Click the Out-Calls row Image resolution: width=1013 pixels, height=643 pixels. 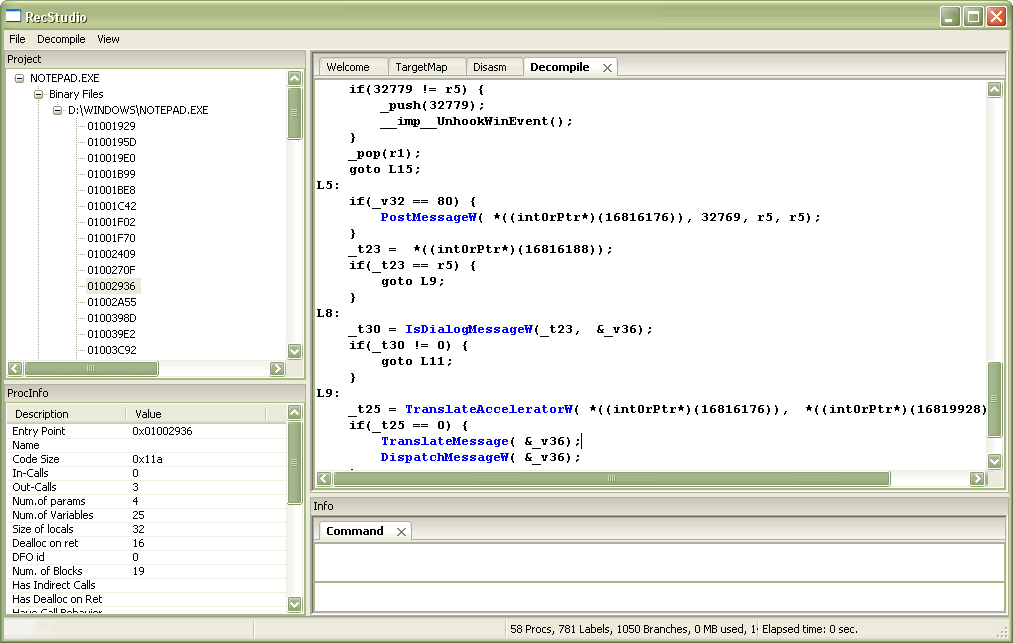[x=147, y=487]
